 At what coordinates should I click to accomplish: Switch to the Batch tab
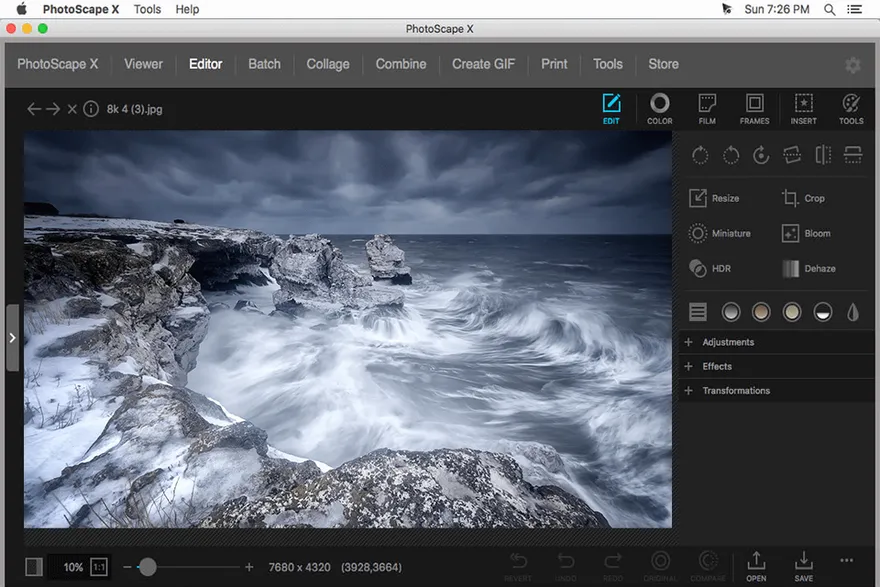pyautogui.click(x=263, y=64)
